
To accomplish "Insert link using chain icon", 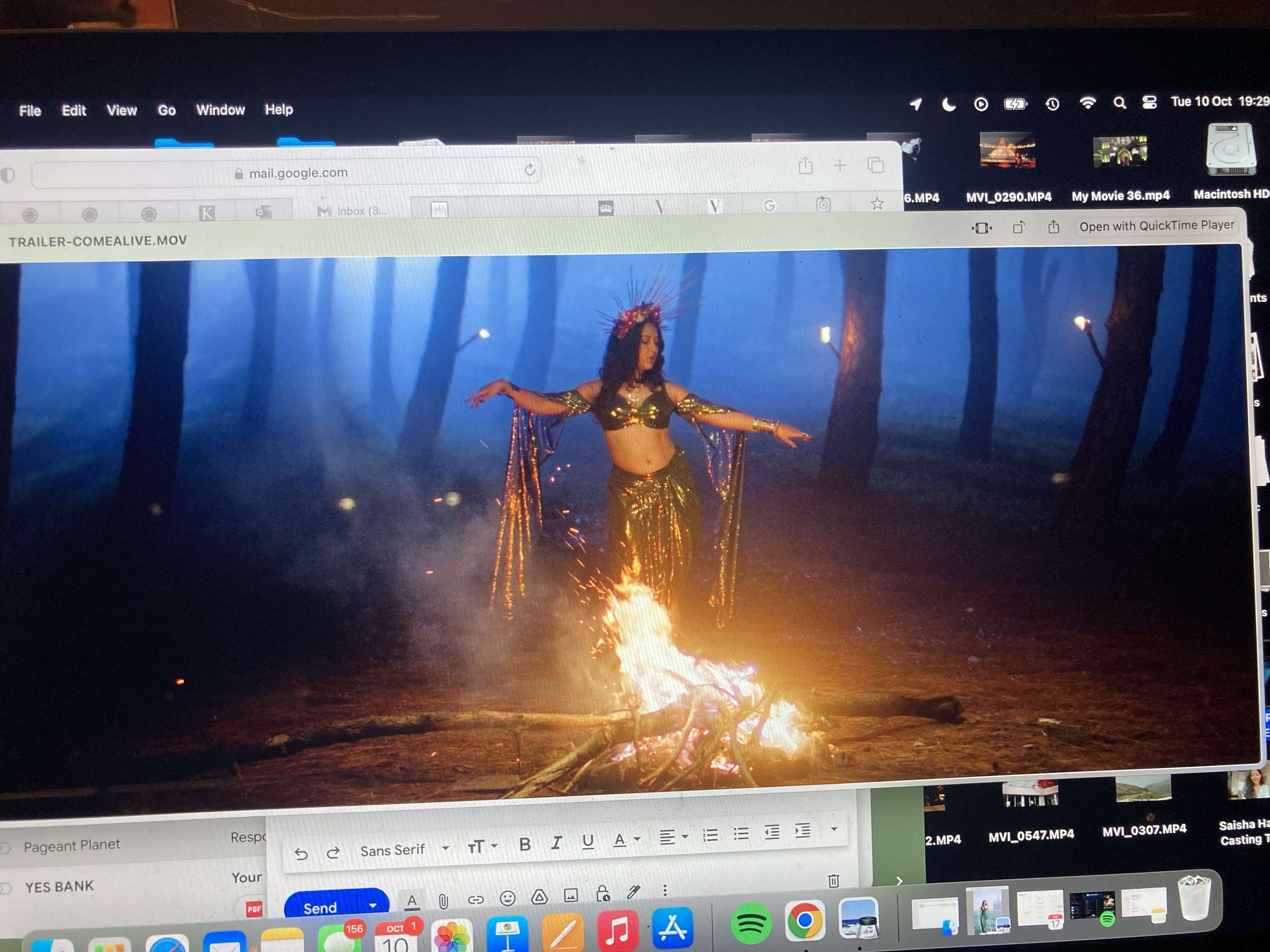I will click(x=475, y=899).
